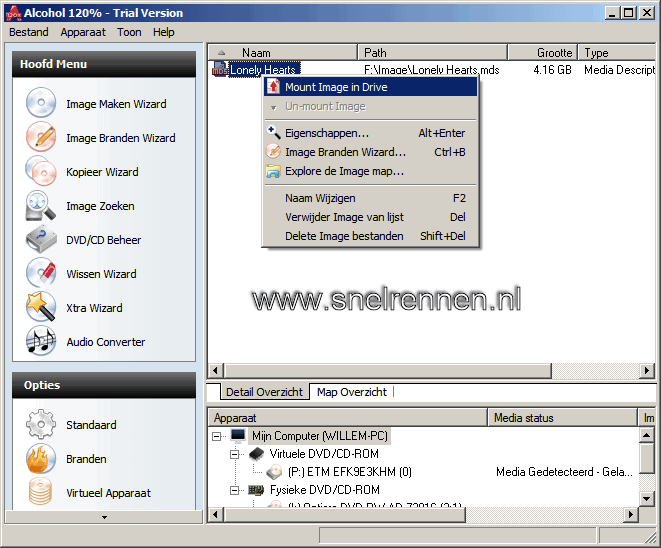
Task: Click Wissen Wizard label
Action: point(101,274)
